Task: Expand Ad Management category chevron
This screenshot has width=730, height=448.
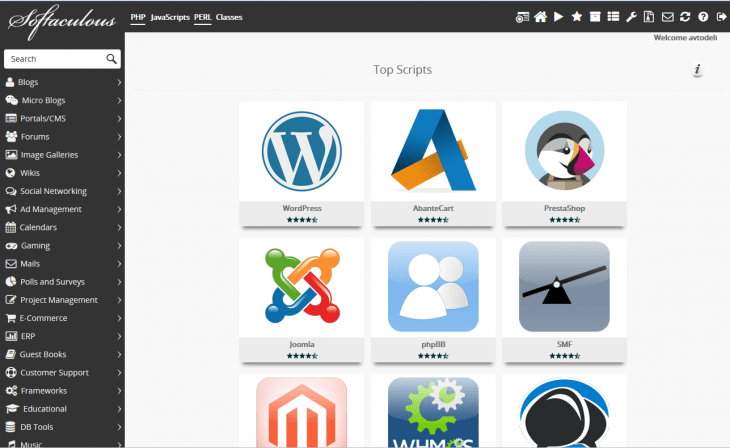Action: pos(119,210)
